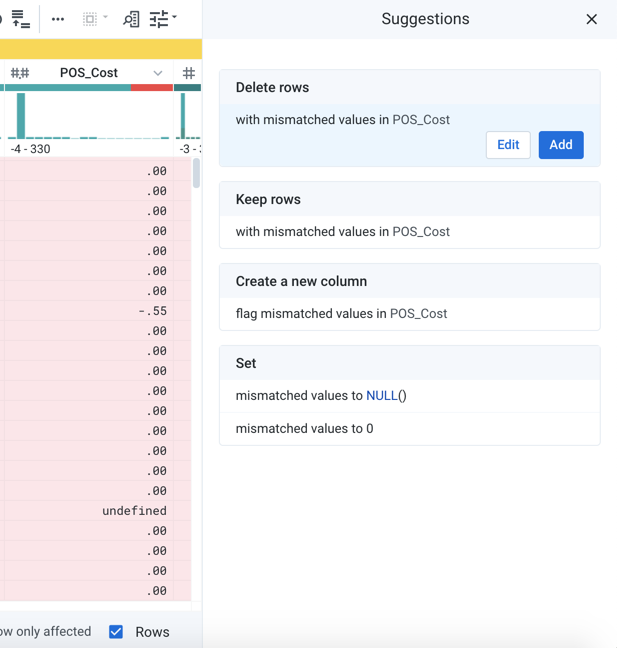Click the teal valid segment of POS_Cost quality bar
This screenshot has width=617, height=648.
tap(68, 88)
